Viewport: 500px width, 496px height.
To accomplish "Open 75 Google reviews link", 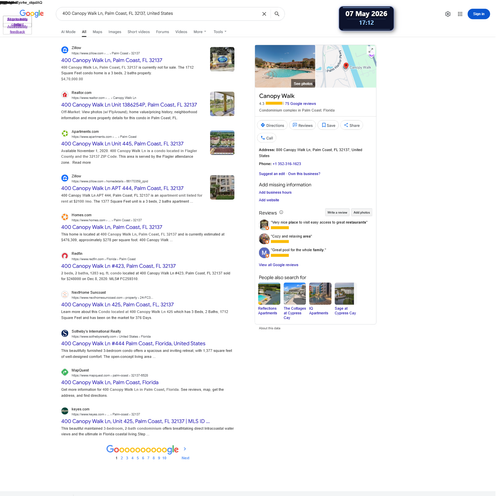I will (300, 104).
